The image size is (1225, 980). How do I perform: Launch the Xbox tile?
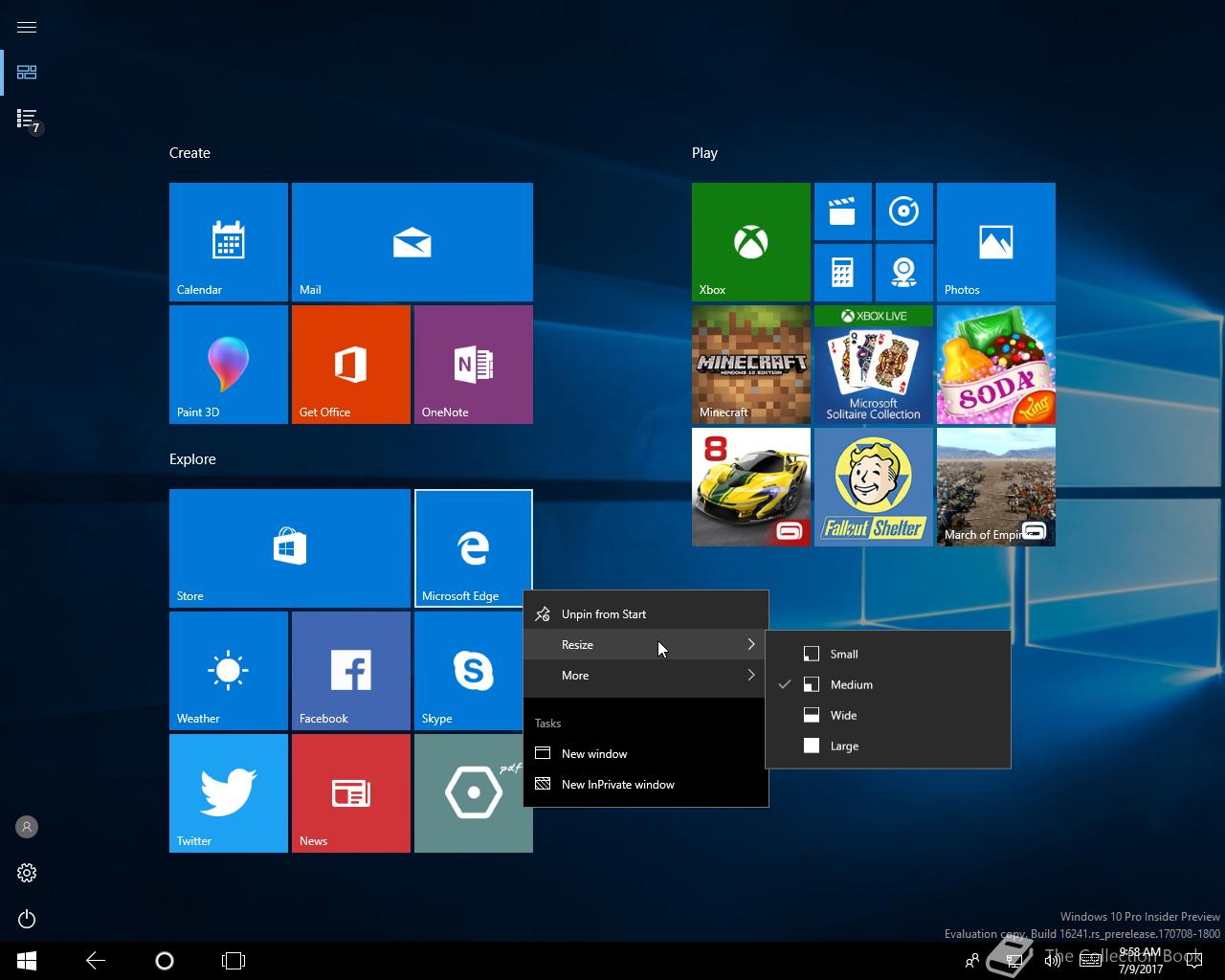coord(751,242)
